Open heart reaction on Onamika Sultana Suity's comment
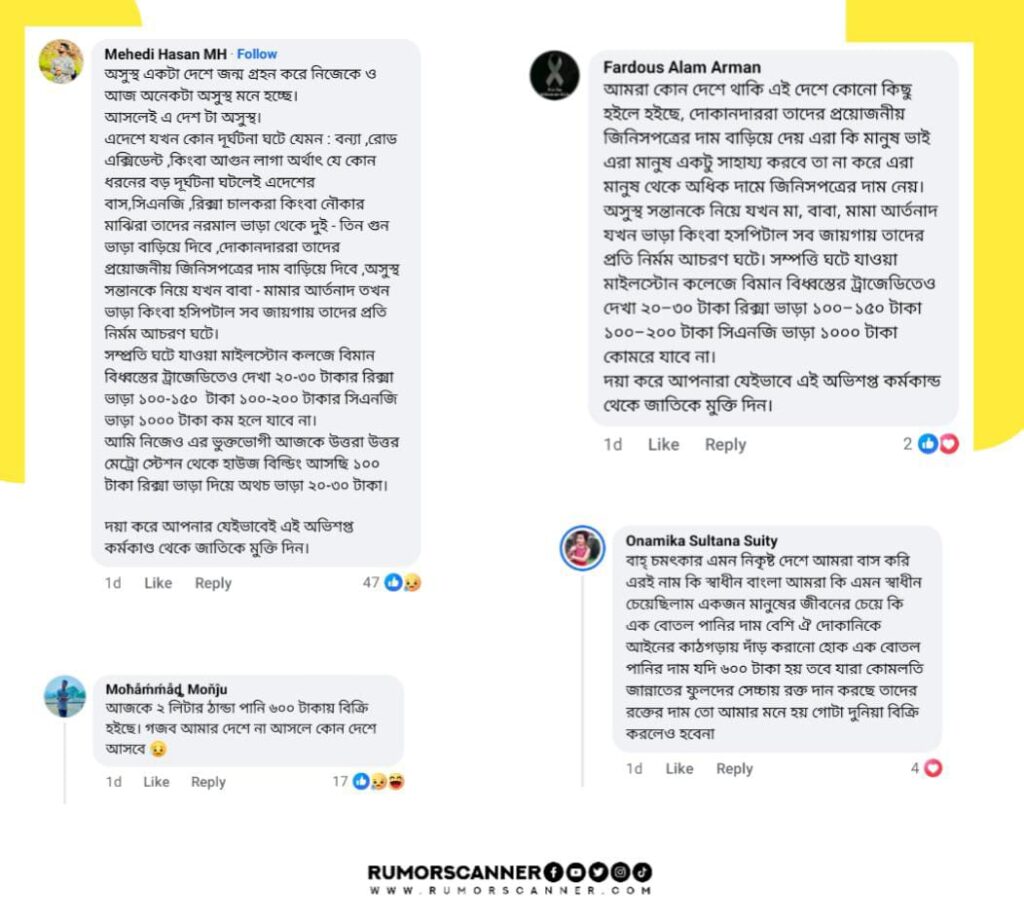 pyautogui.click(x=934, y=768)
